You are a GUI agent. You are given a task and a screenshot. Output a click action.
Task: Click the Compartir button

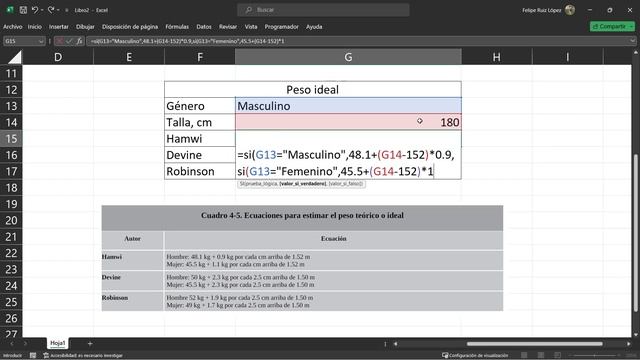(612, 27)
